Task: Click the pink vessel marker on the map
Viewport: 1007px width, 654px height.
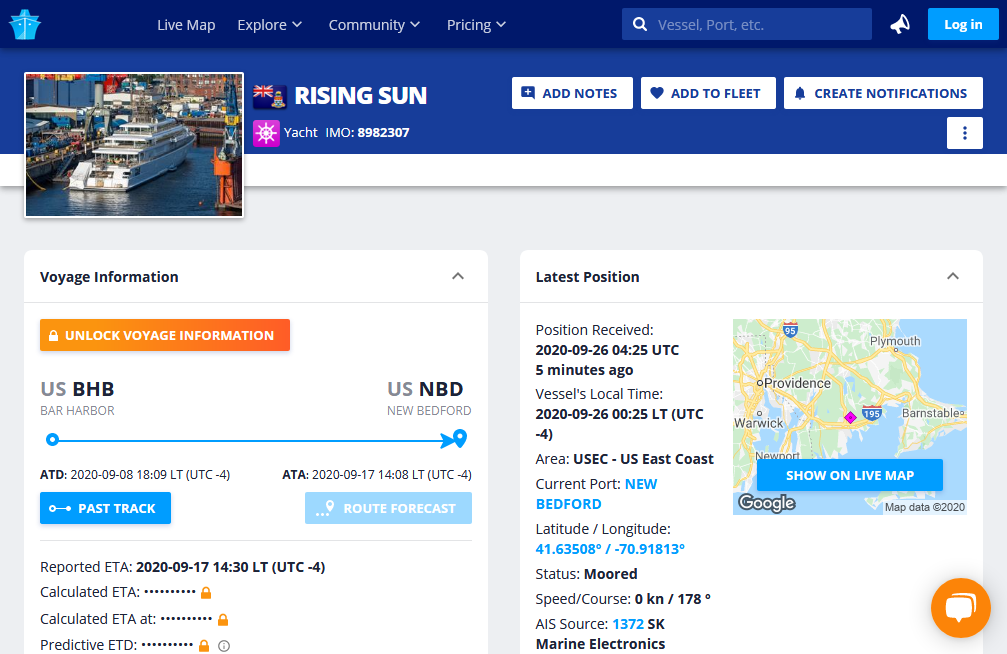Action: 850,418
